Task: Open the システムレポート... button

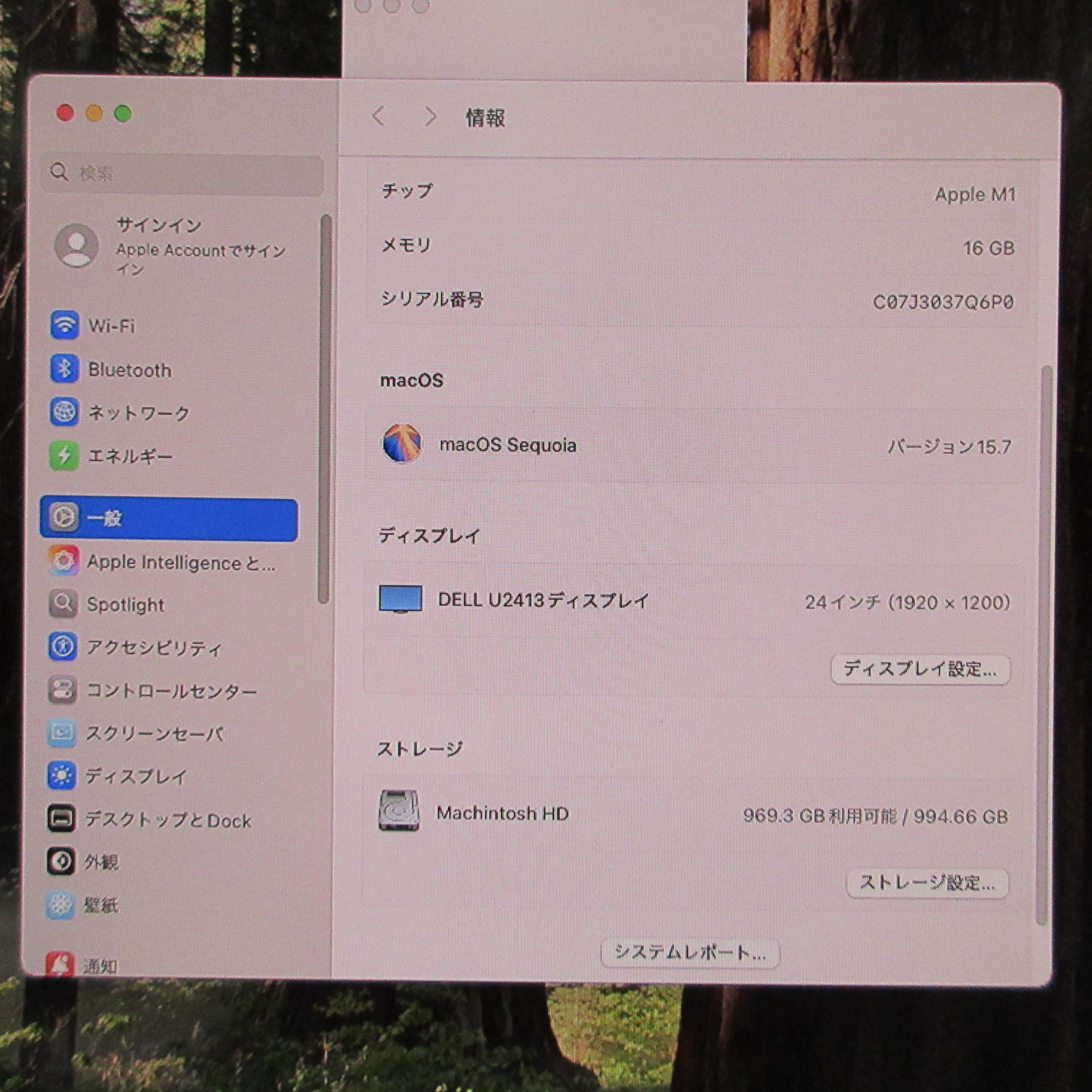Action: click(690, 953)
